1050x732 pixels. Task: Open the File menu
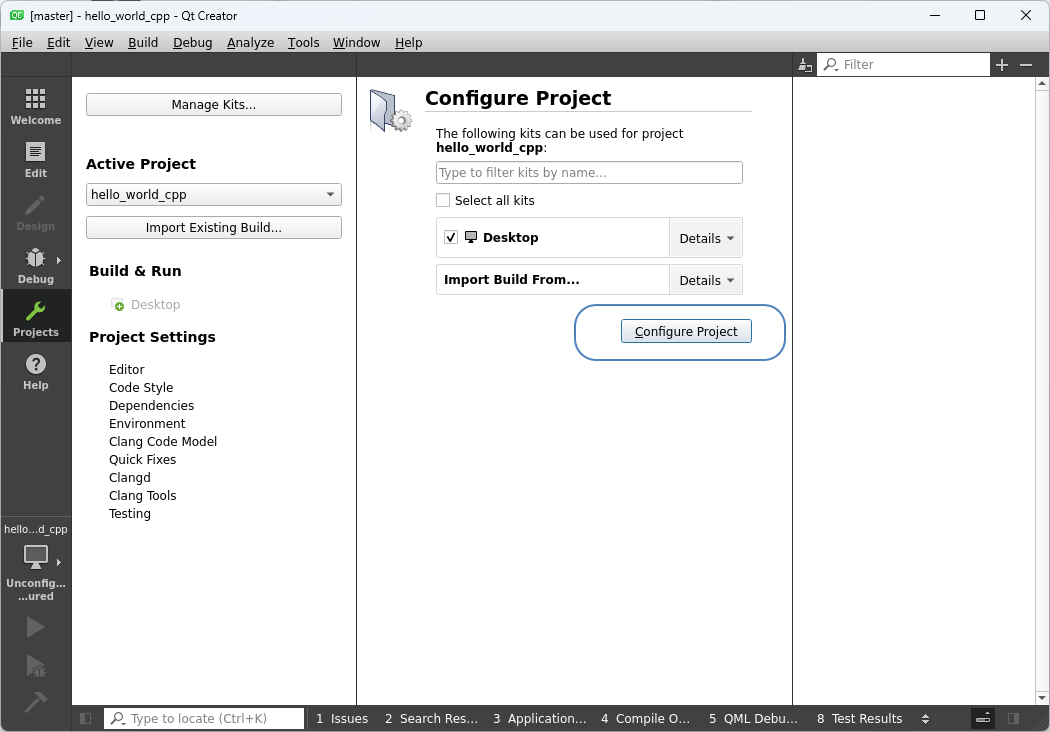[x=22, y=42]
